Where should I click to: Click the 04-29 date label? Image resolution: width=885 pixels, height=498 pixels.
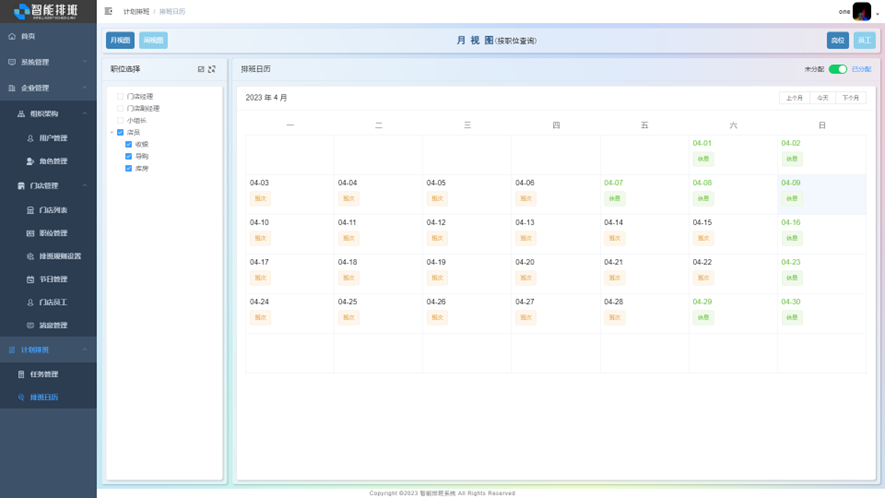click(702, 302)
